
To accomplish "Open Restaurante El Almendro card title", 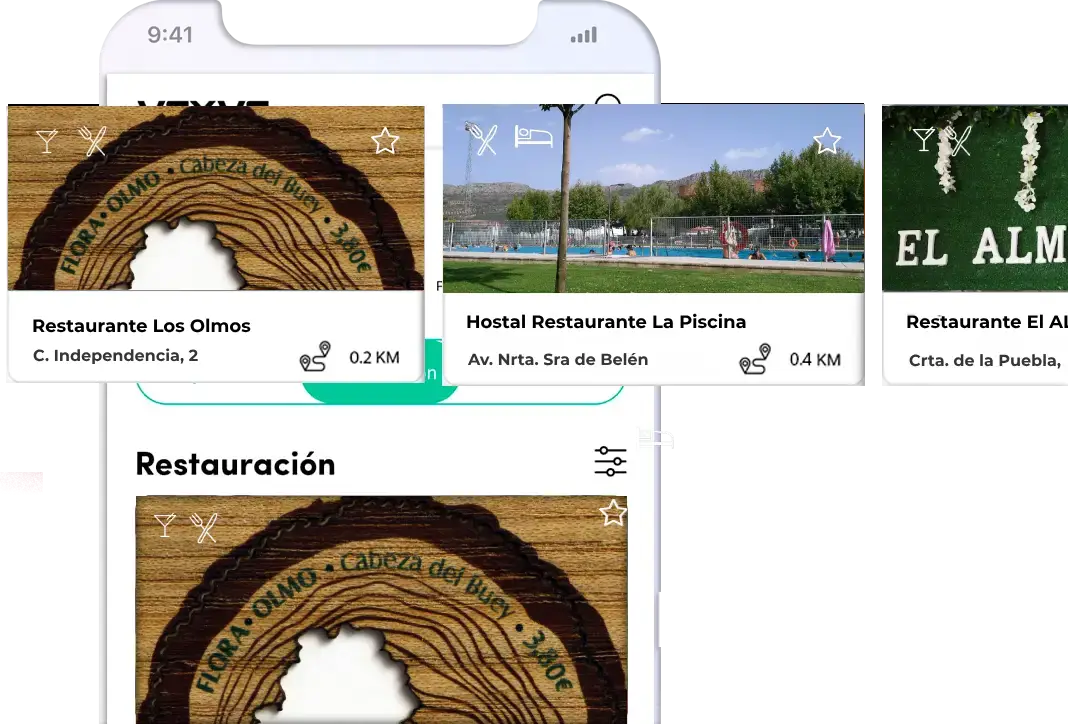I will click(x=987, y=321).
